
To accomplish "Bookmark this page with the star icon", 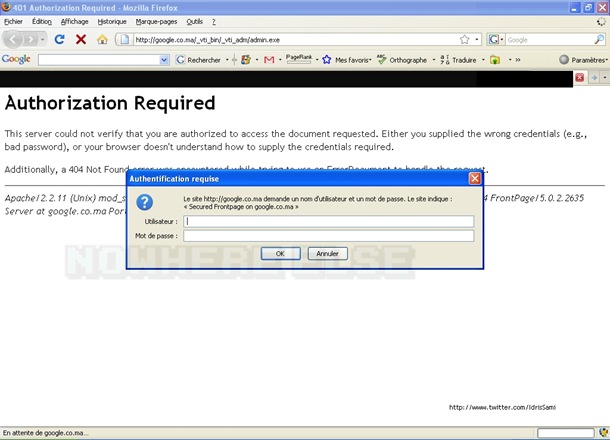I will coord(465,40).
